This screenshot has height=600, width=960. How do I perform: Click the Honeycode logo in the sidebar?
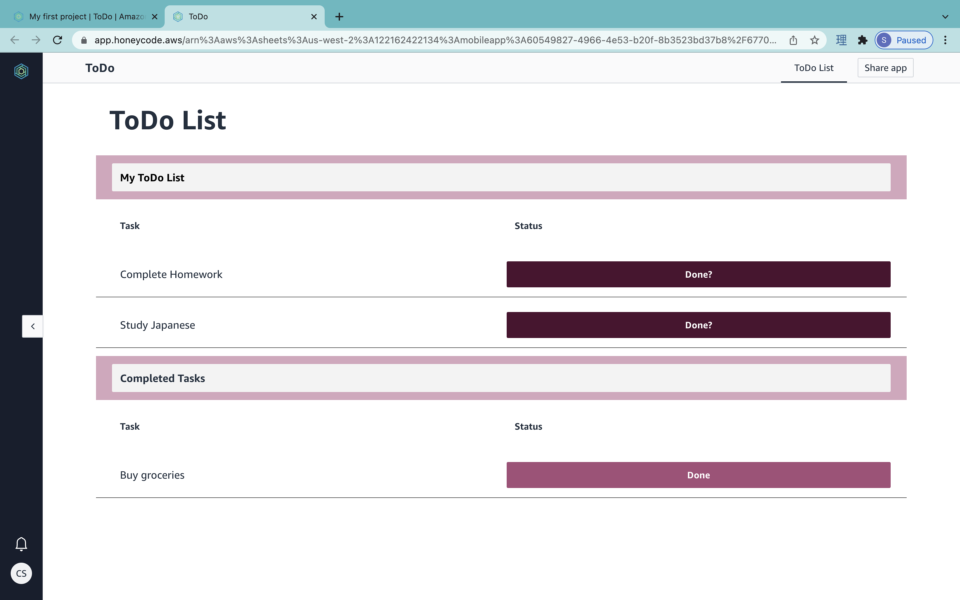20,68
